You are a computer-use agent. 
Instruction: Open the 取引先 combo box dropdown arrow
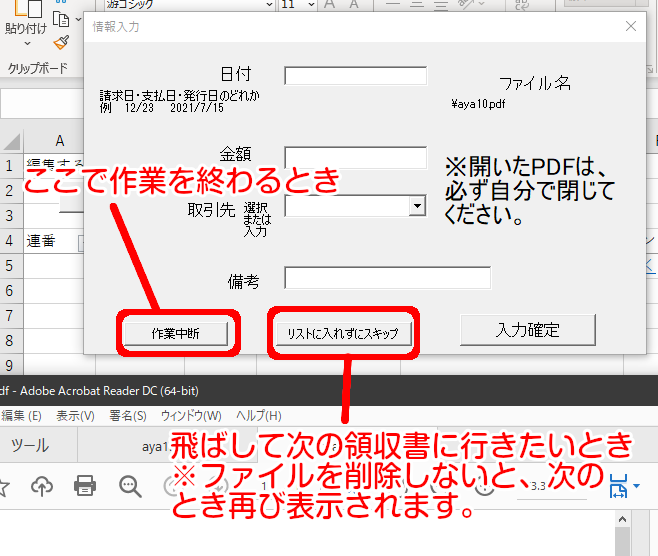tap(417, 206)
